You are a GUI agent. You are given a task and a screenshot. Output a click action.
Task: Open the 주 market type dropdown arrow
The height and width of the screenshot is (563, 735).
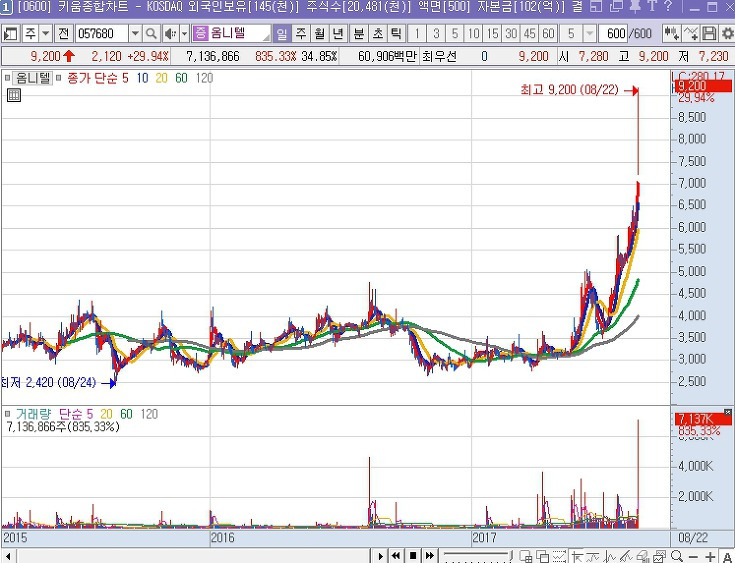(x=45, y=34)
